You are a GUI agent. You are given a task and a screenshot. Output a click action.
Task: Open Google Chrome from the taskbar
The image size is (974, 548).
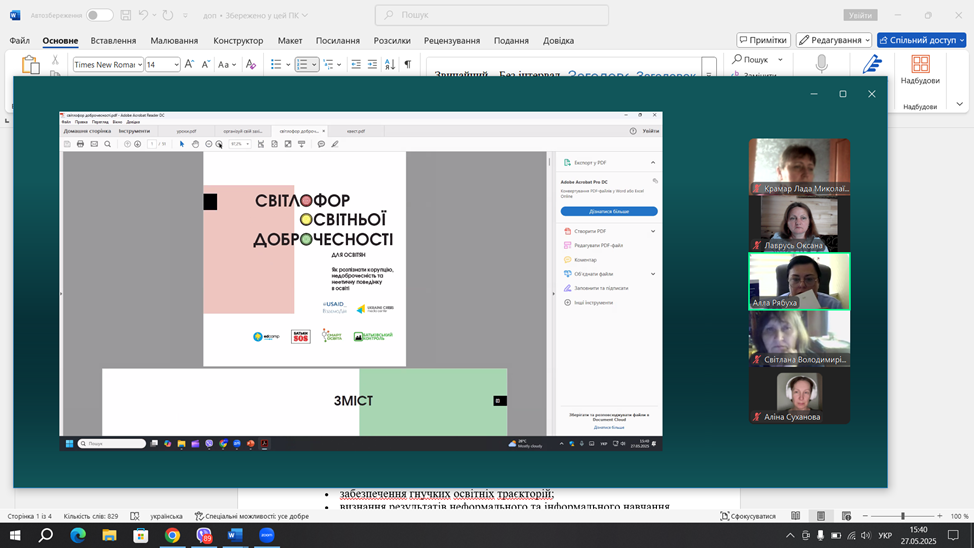172,536
